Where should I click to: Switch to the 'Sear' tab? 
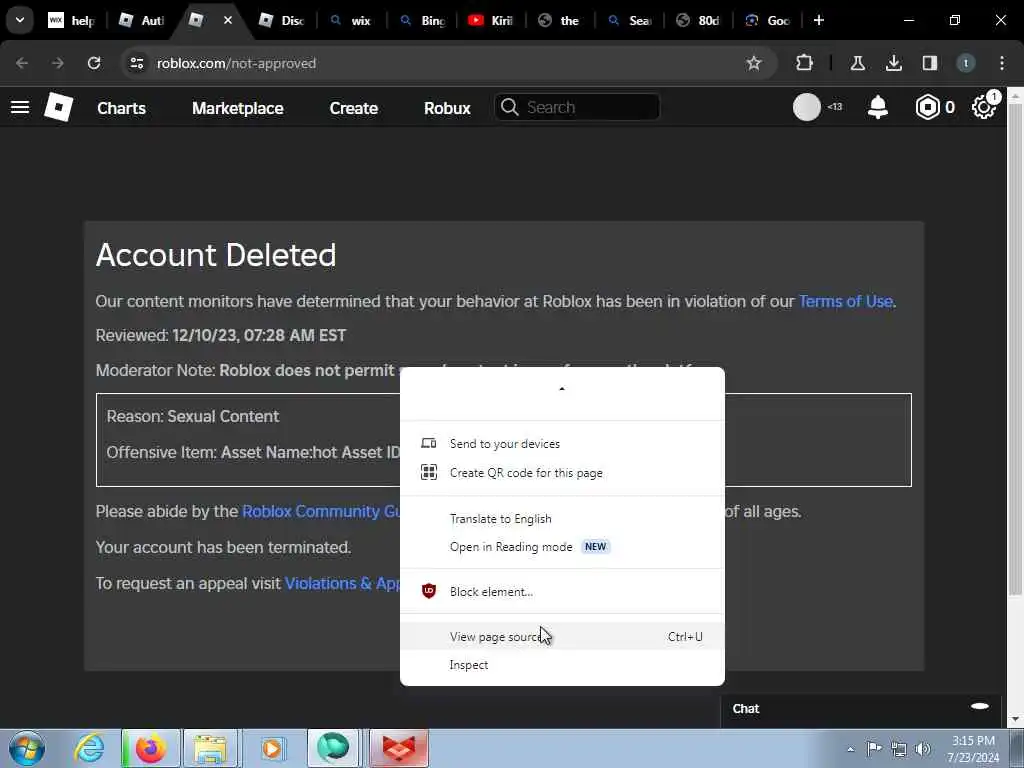(x=630, y=21)
